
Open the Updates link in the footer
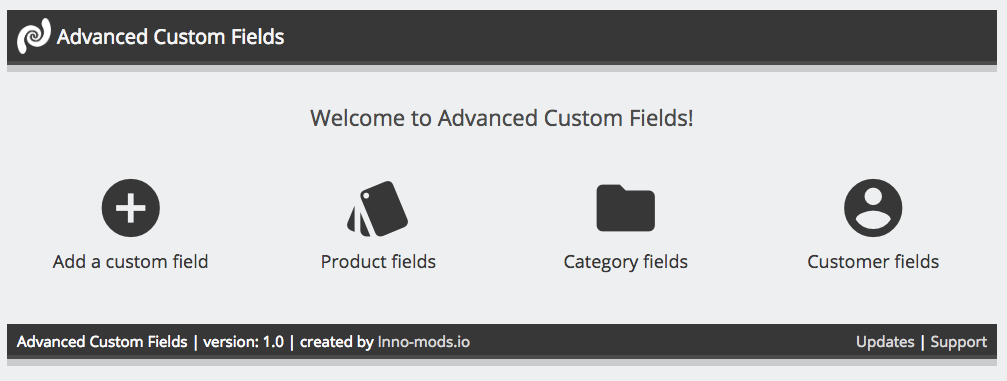click(x=885, y=342)
